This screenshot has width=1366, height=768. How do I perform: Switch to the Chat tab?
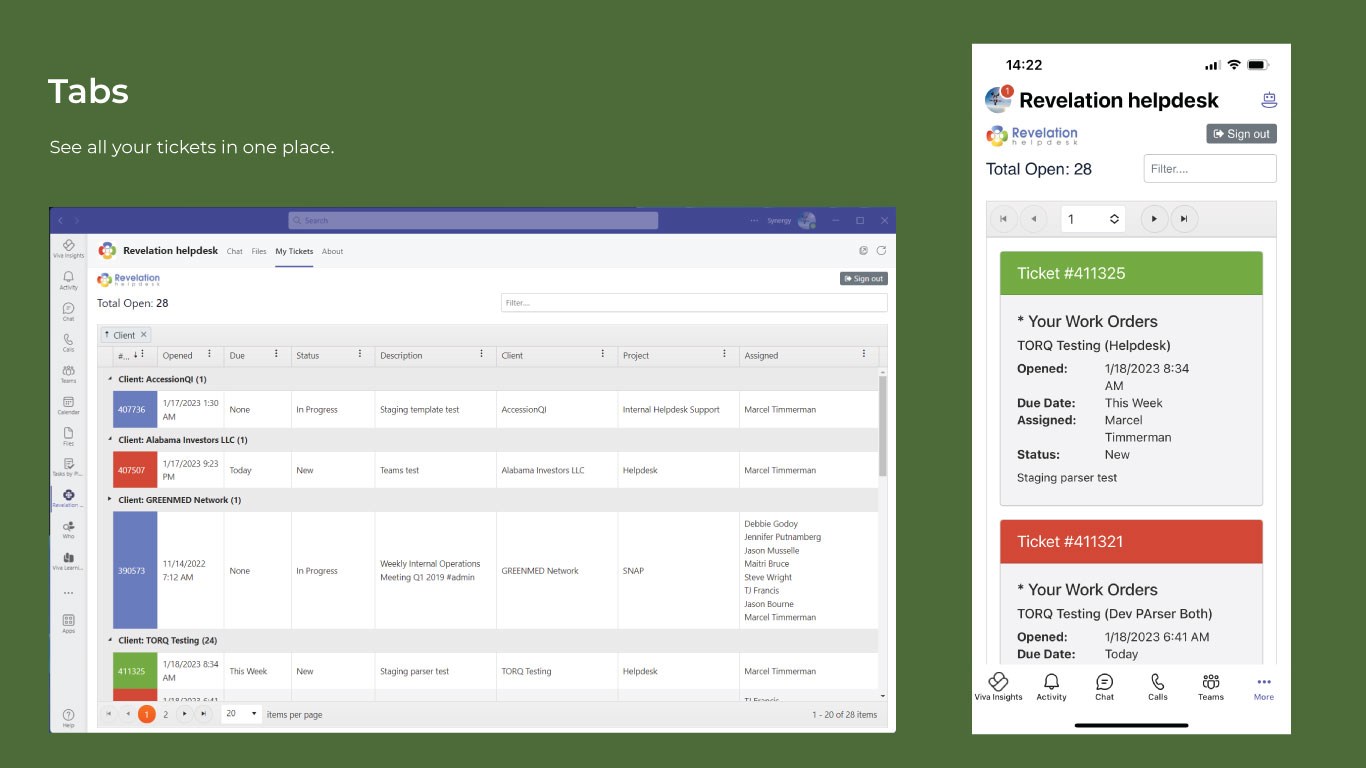(x=234, y=251)
